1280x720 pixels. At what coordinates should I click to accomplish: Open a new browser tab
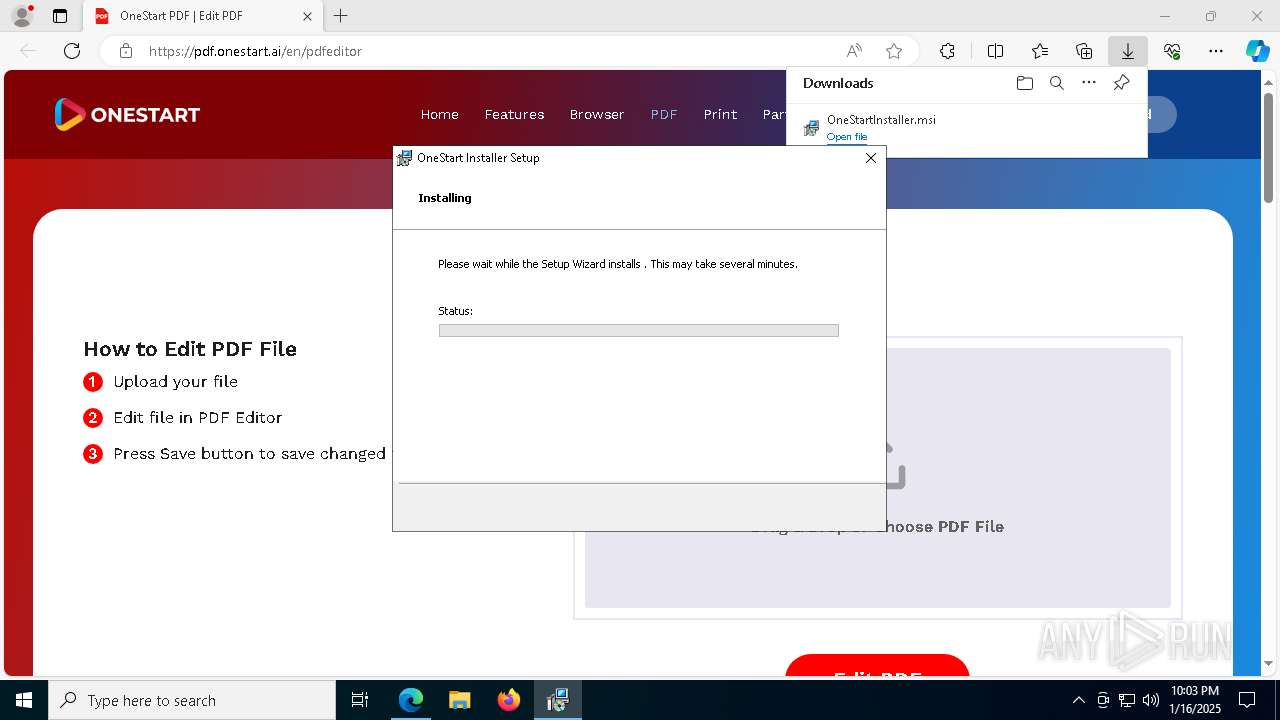click(340, 16)
